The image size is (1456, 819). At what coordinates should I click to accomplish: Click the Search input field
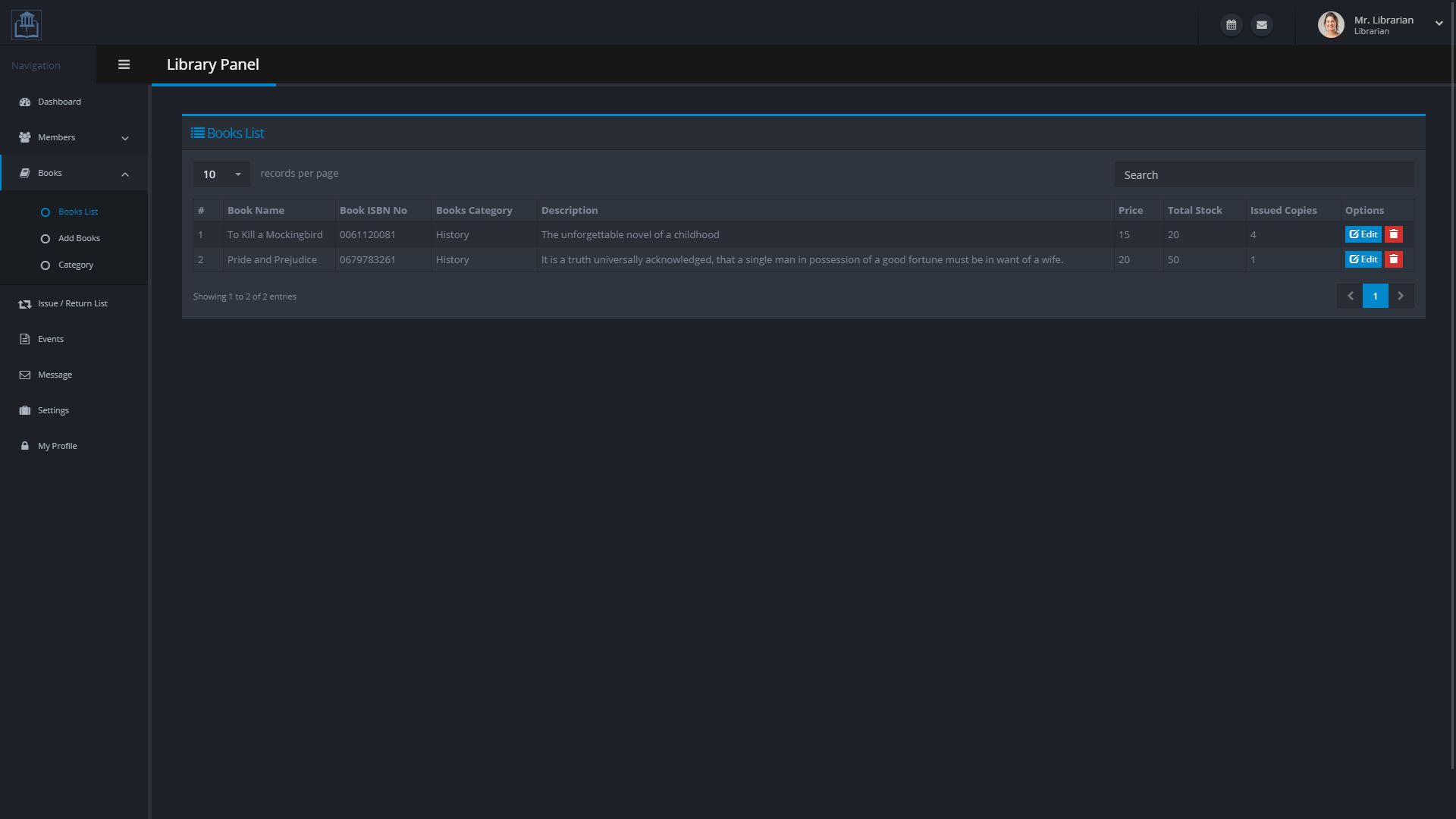coord(1263,175)
